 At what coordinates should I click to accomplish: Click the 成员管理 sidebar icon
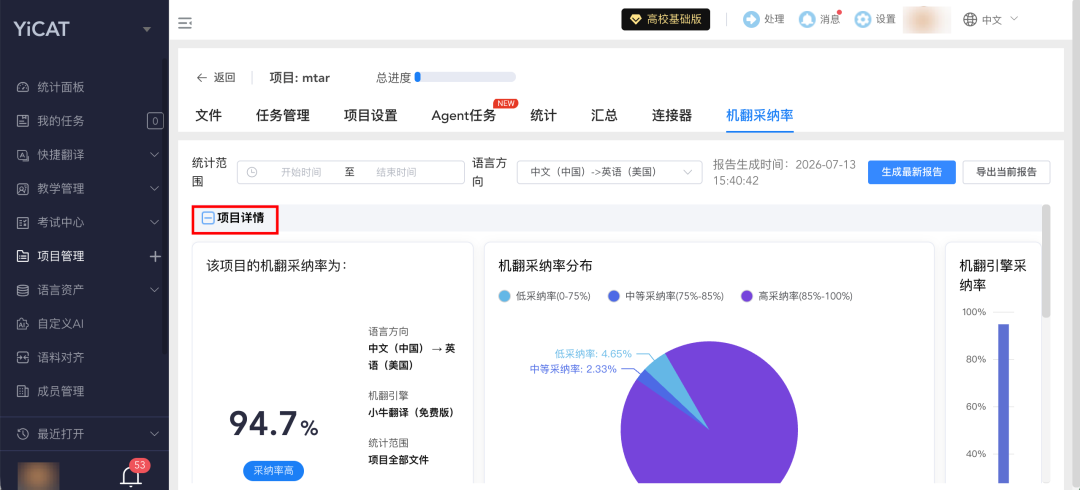point(23,391)
